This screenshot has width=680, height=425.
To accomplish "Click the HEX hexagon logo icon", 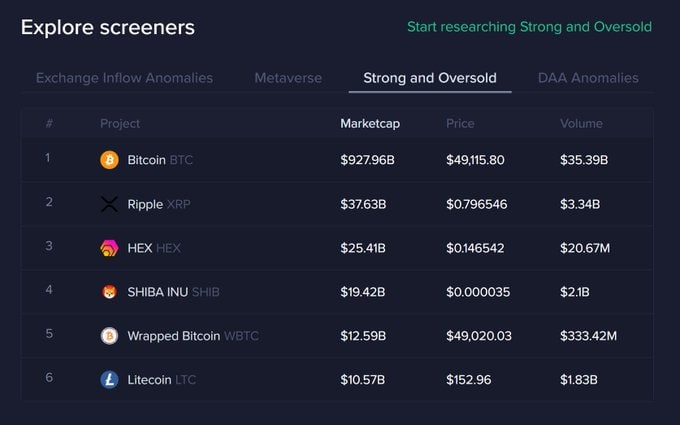I will click(x=109, y=248).
